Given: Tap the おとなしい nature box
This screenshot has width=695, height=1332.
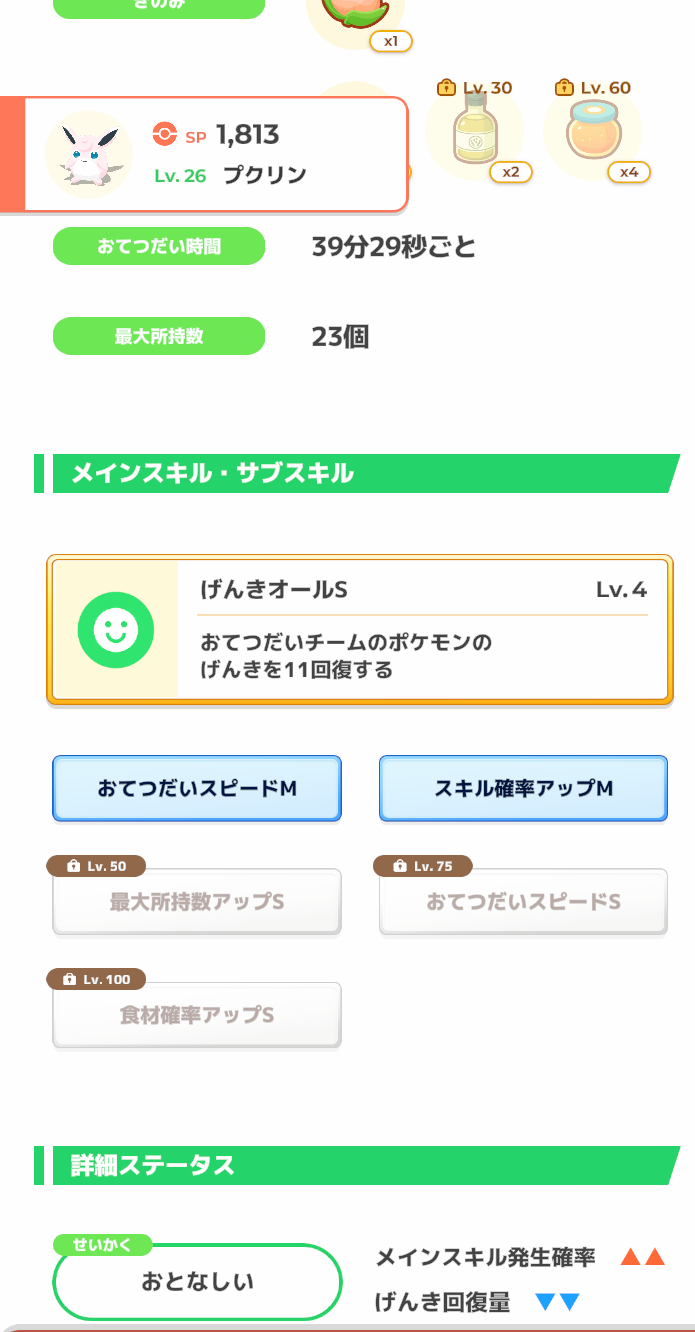Looking at the screenshot, I should pos(197,1282).
